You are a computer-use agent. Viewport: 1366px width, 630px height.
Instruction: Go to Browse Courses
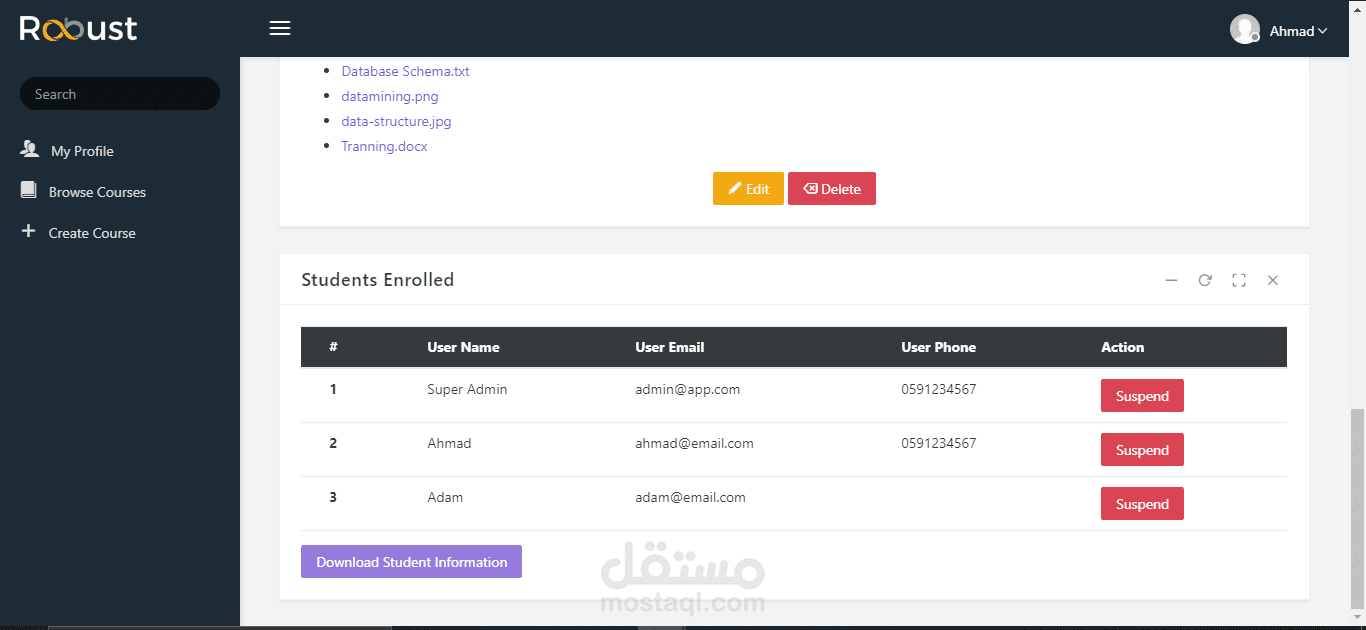[97, 192]
